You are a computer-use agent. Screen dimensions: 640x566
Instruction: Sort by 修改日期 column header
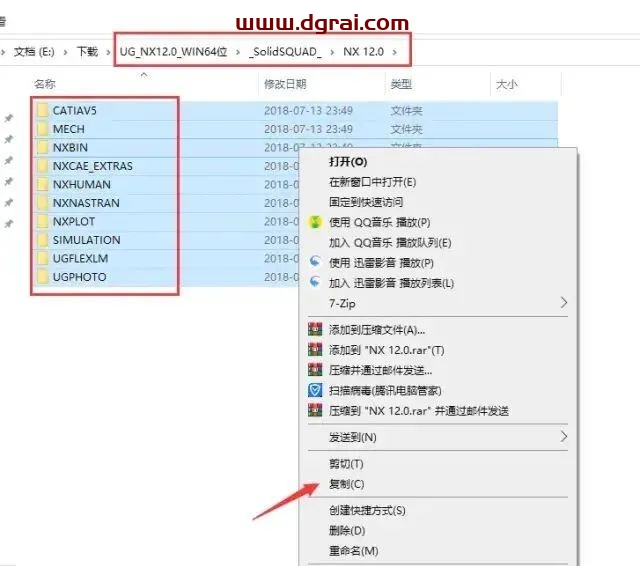click(285, 84)
